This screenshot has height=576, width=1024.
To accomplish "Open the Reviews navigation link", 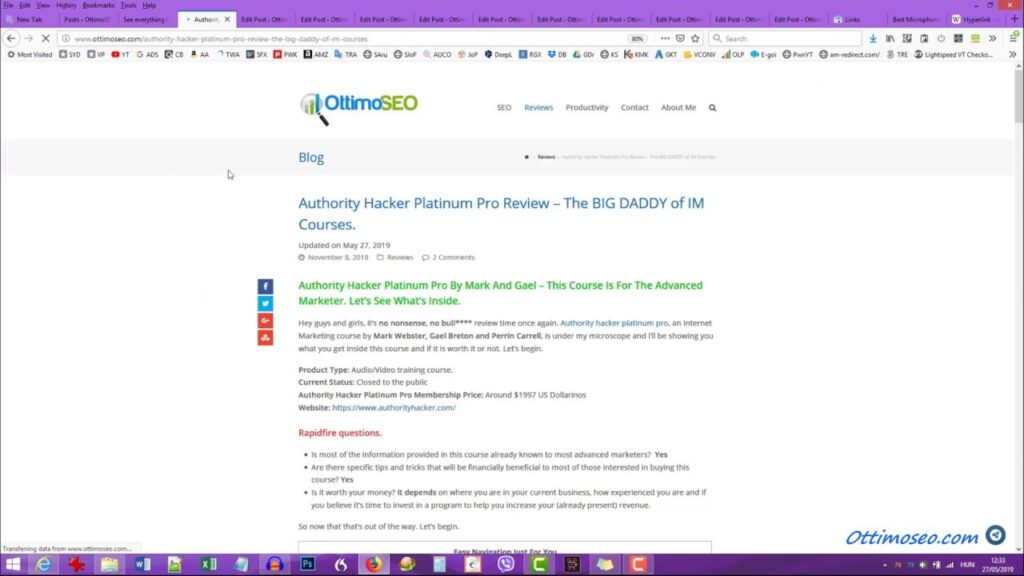I will point(539,108).
